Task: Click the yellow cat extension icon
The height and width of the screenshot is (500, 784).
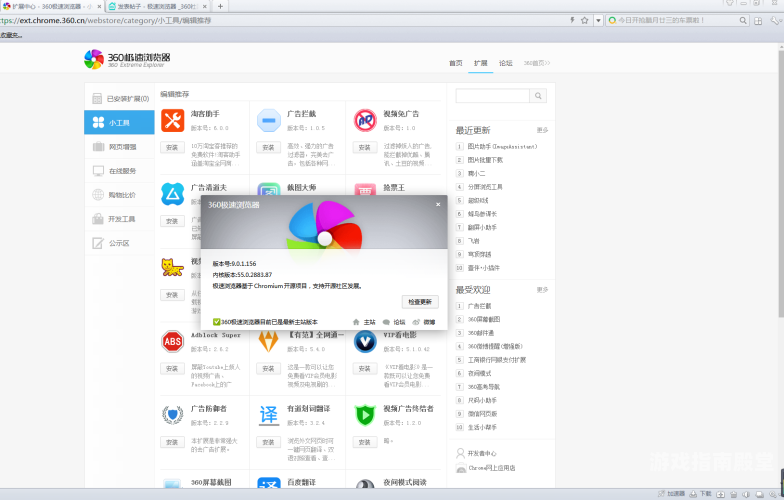Action: [x=172, y=268]
